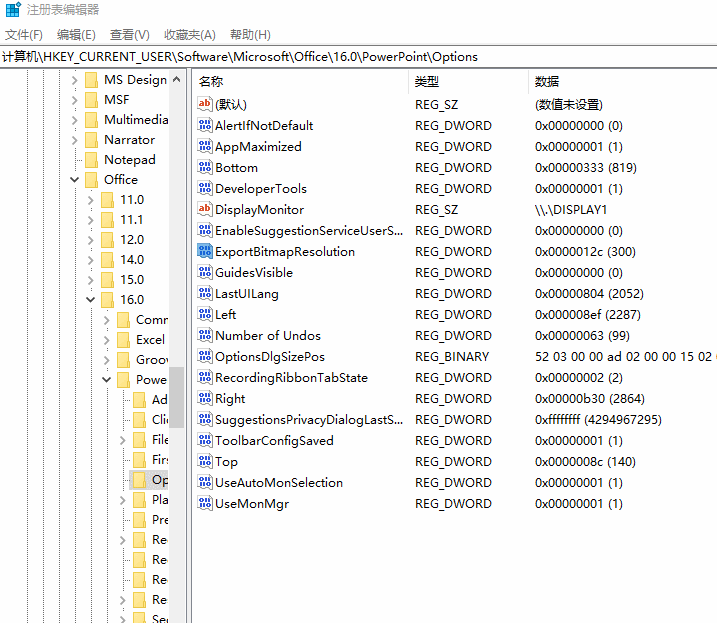Click the (默认) string value icon
This screenshot has width=717, height=623.
205,104
